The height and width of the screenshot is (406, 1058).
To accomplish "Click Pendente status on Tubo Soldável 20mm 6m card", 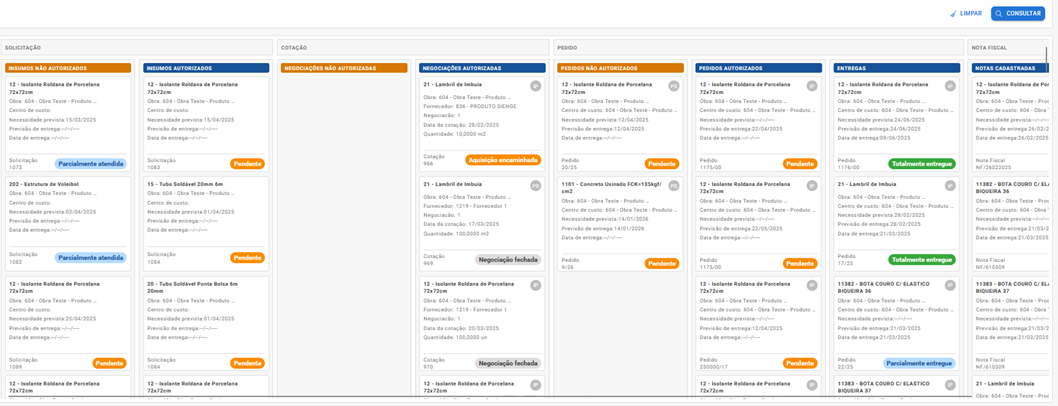I will click(x=248, y=258).
